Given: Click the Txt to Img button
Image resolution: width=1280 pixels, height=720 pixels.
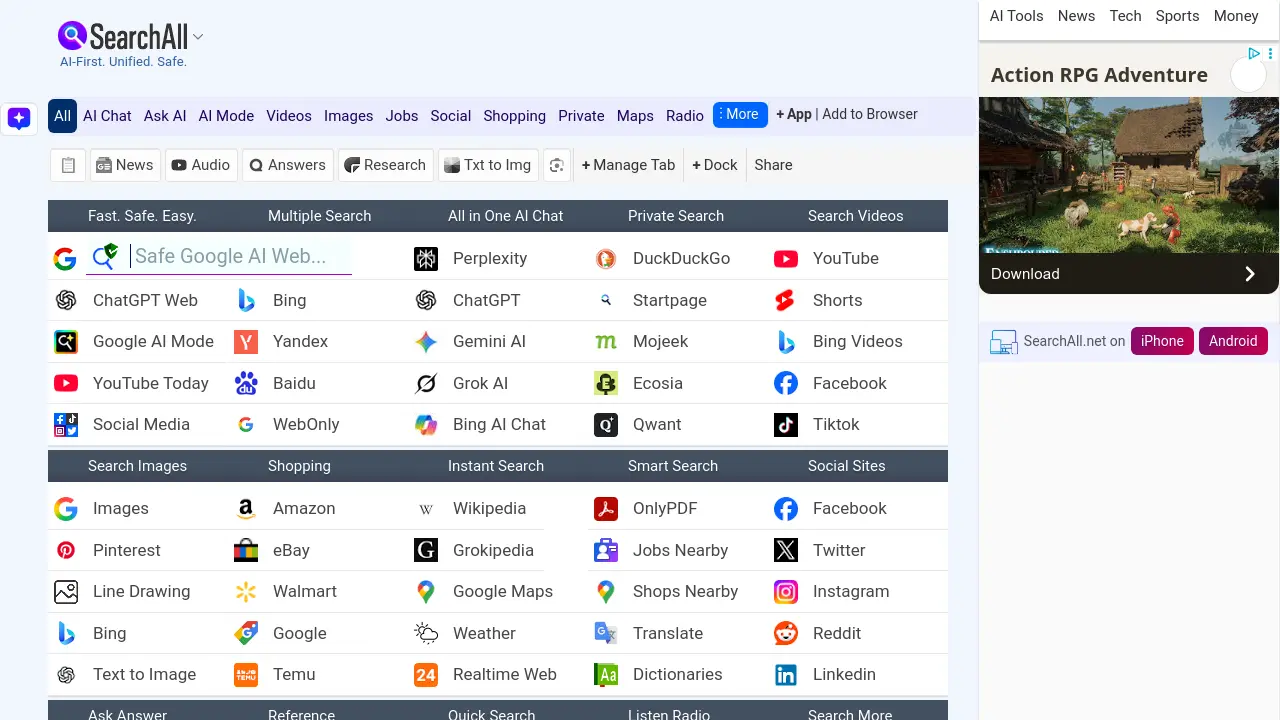Looking at the screenshot, I should (487, 165).
